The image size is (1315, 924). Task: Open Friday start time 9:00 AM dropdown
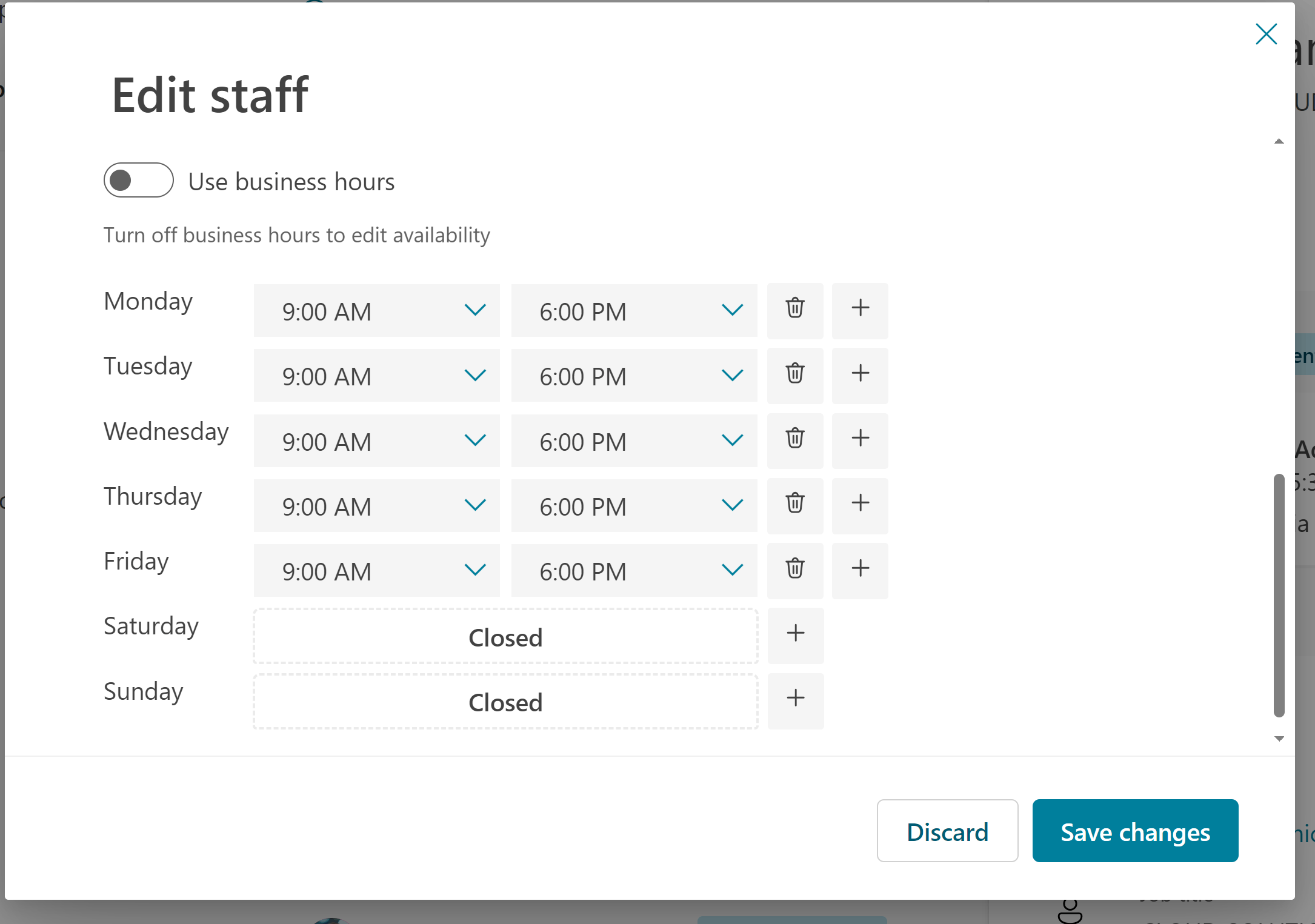tap(376, 570)
